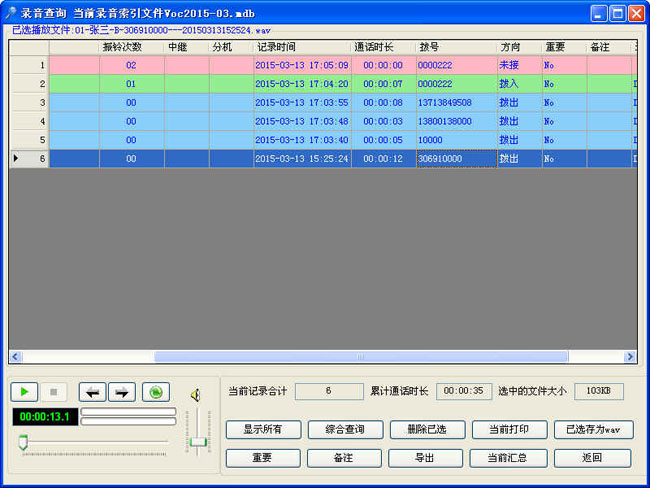The image size is (650, 488).
Task: Click the 导出 export button
Action: 426,458
